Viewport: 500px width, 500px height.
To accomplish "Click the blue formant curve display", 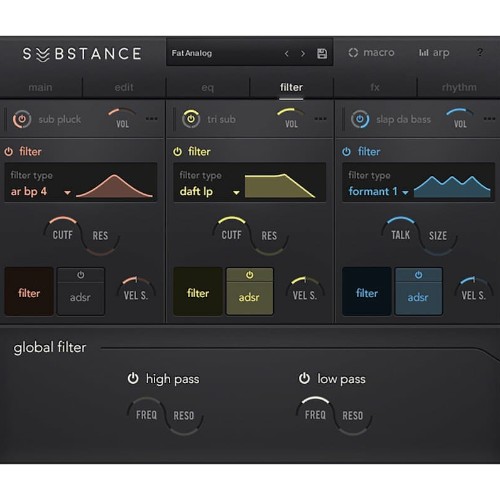I will pos(452,187).
